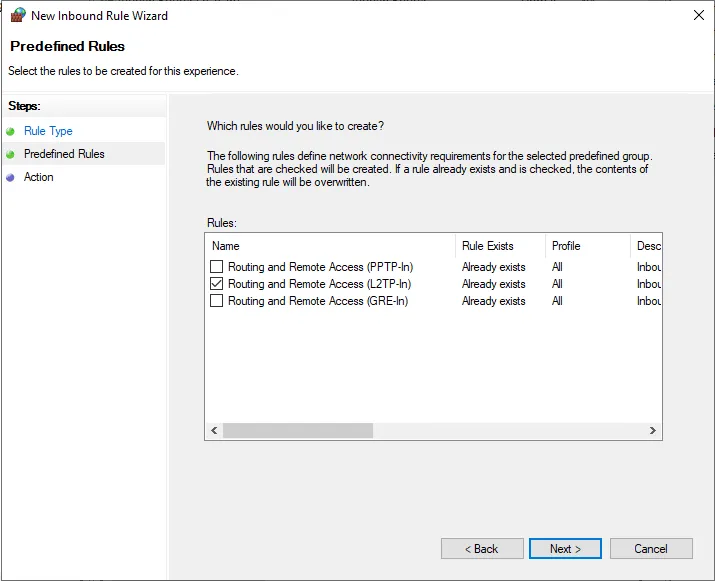Cancel the rule wizard

tap(651, 548)
